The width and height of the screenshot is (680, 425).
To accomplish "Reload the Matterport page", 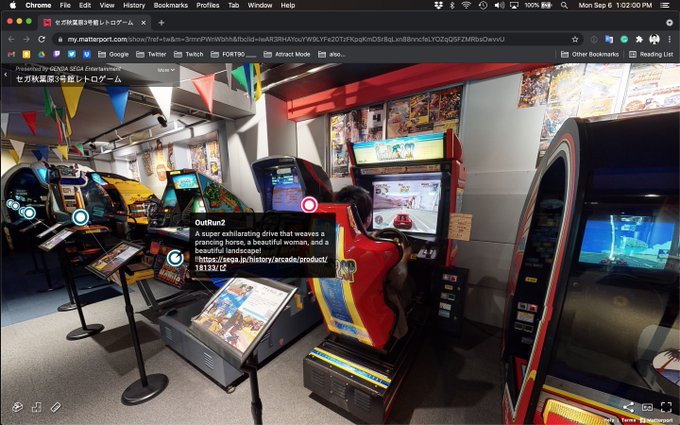I will coord(42,39).
